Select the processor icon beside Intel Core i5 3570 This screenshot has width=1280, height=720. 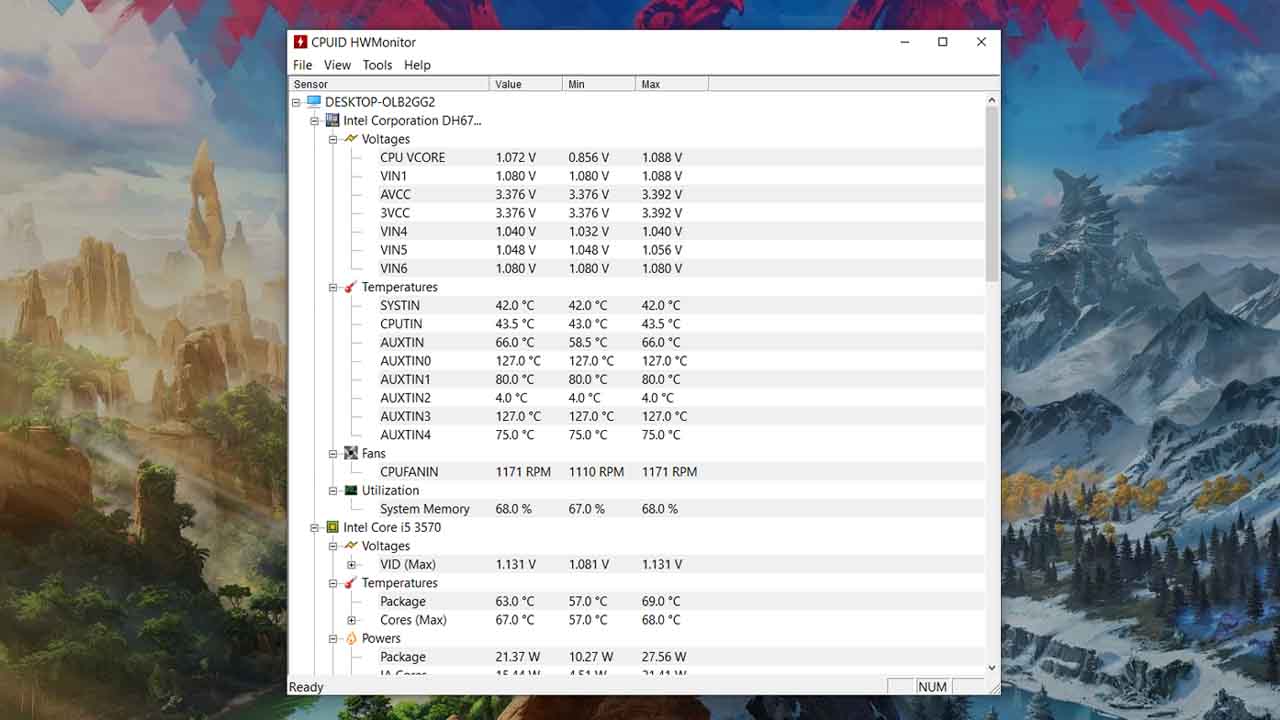[332, 527]
